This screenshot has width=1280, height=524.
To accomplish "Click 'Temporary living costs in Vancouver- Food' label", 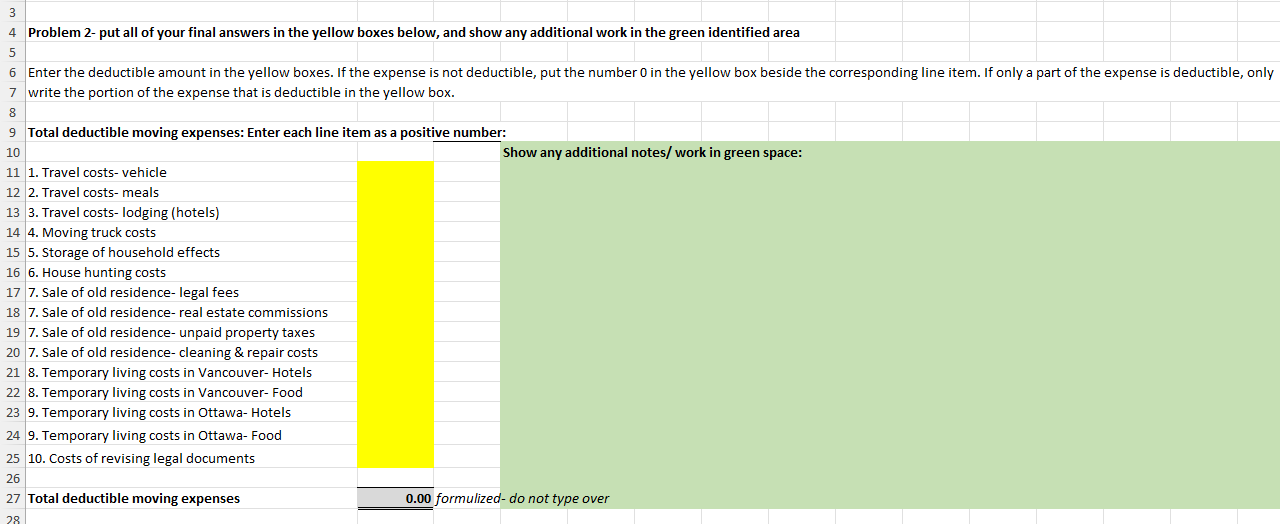I will [x=165, y=392].
